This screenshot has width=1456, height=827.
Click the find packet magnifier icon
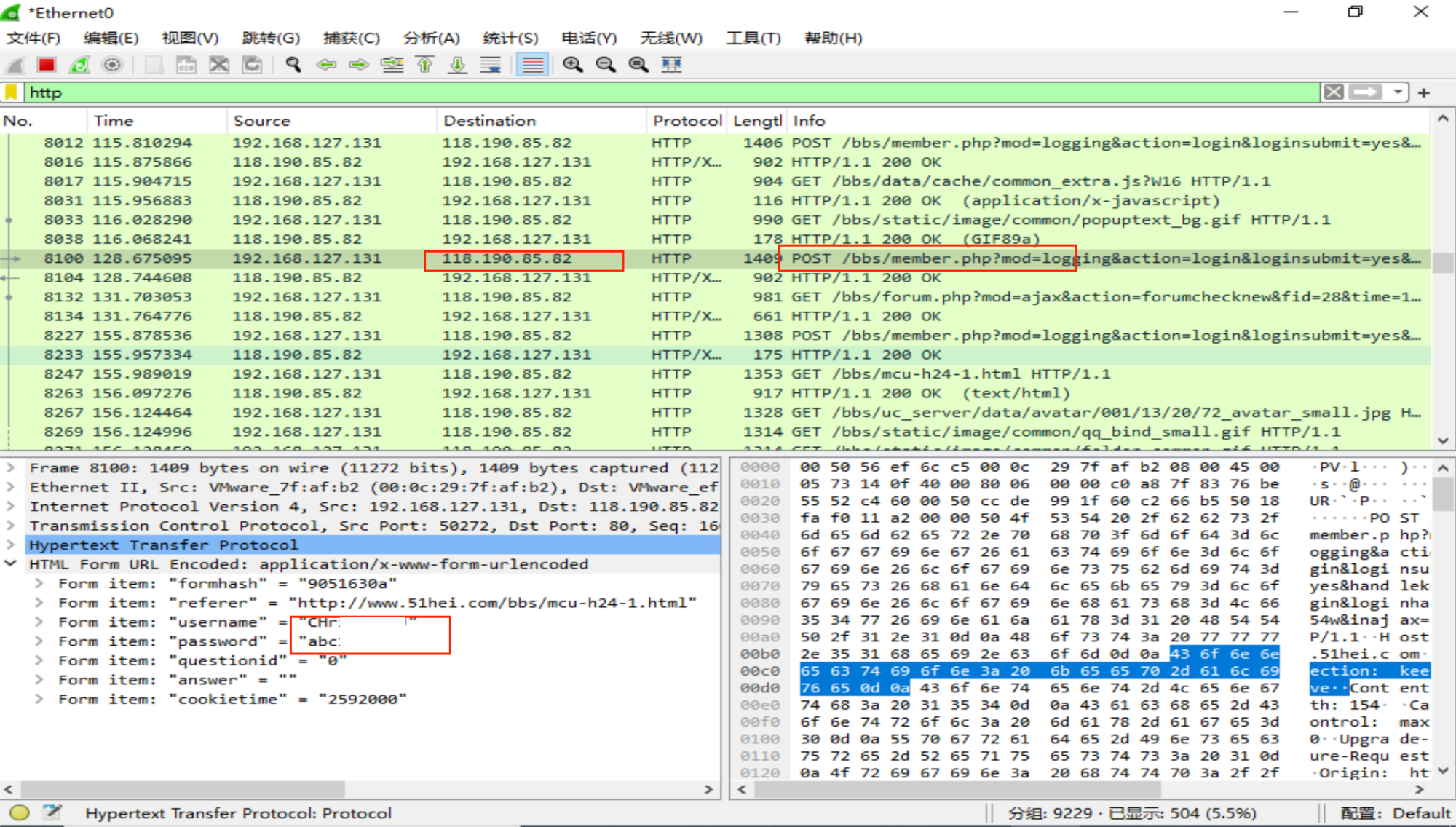pyautogui.click(x=293, y=65)
